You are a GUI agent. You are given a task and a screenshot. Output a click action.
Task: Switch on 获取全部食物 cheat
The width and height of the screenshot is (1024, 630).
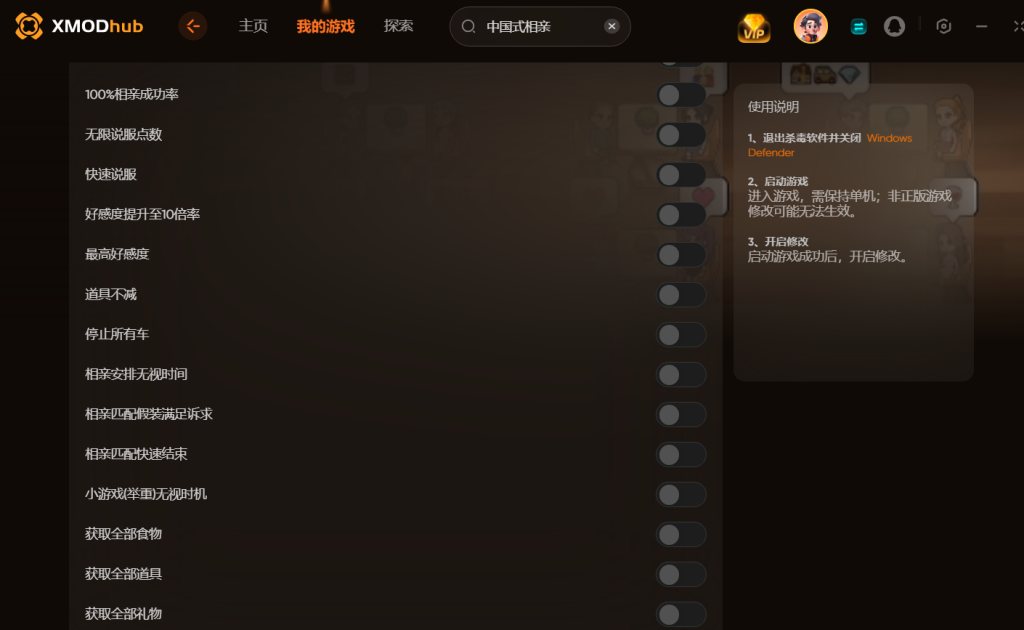(x=681, y=535)
